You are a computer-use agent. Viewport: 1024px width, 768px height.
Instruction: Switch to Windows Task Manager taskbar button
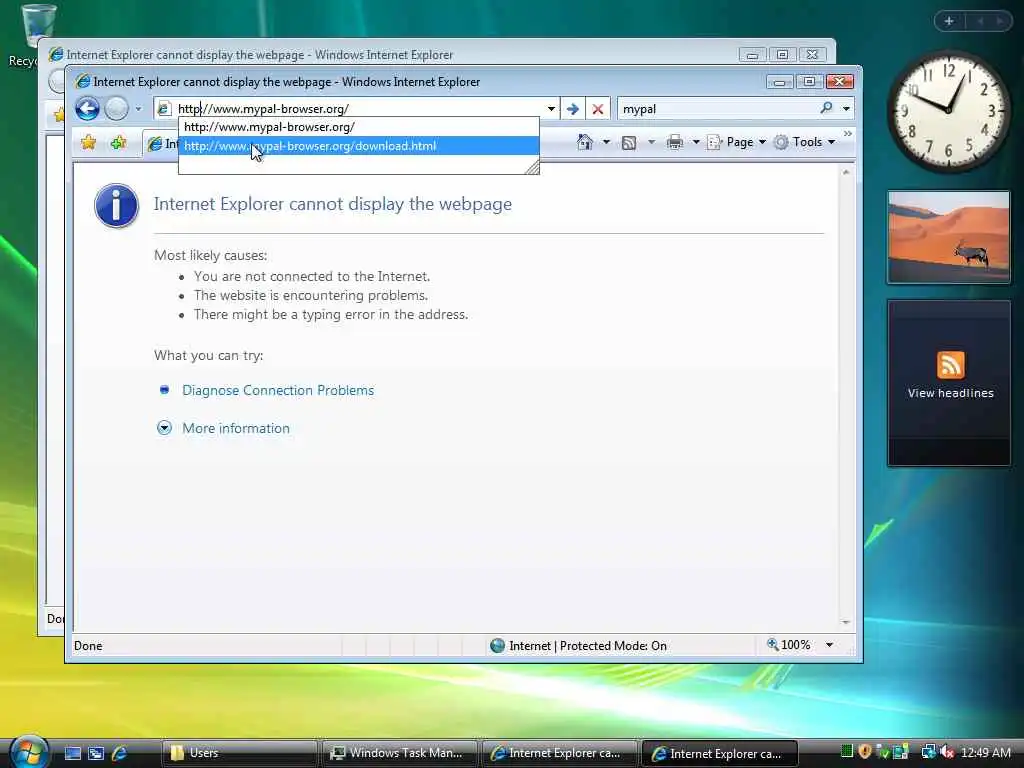pyautogui.click(x=399, y=753)
